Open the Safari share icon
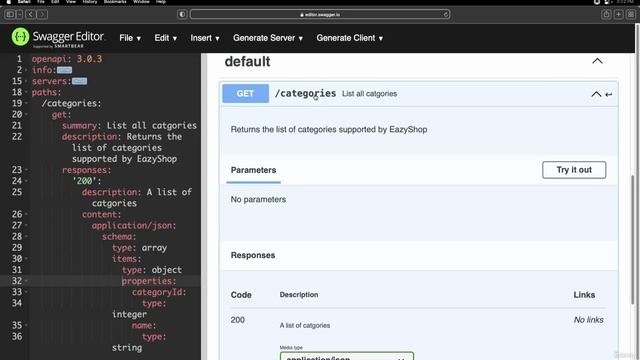Image resolution: width=640 pixels, height=360 pixels. click(606, 14)
